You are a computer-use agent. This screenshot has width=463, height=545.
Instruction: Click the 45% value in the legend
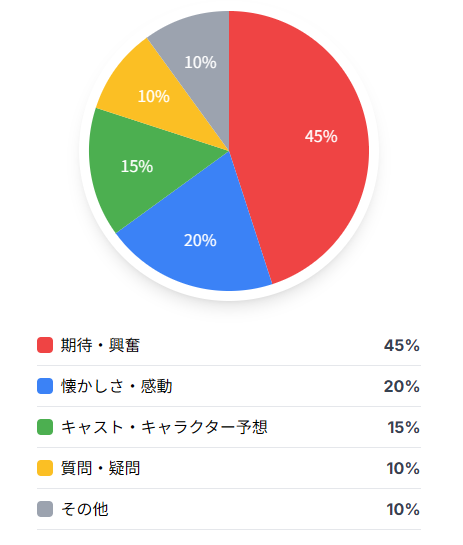(402, 345)
